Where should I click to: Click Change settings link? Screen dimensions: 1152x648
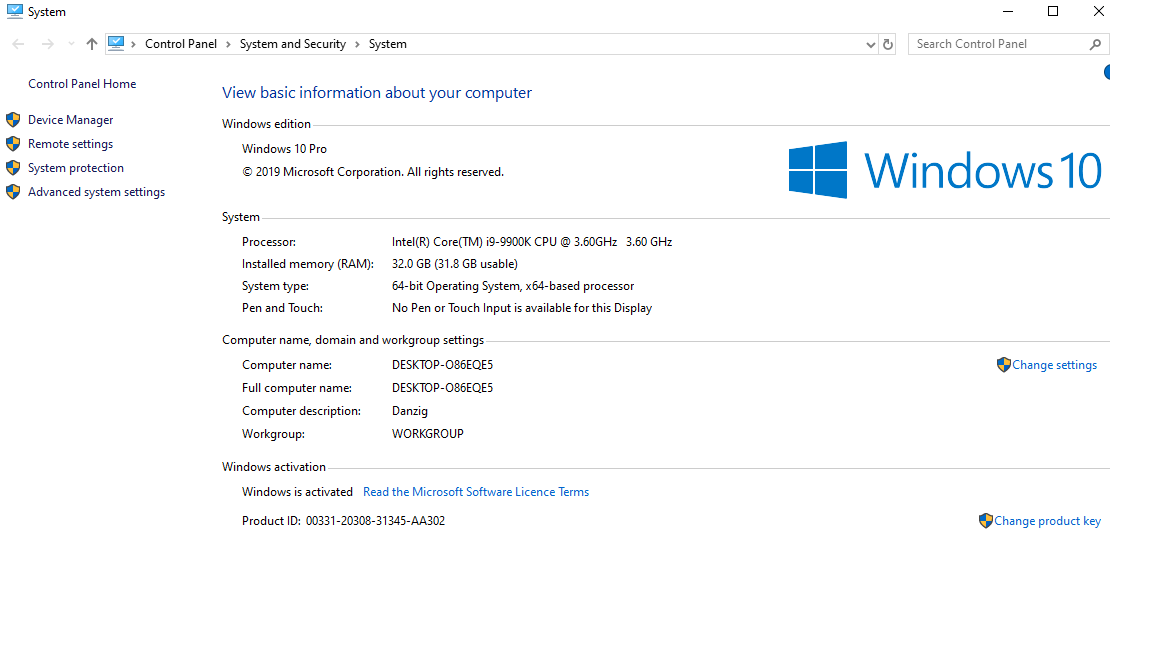click(x=1054, y=365)
